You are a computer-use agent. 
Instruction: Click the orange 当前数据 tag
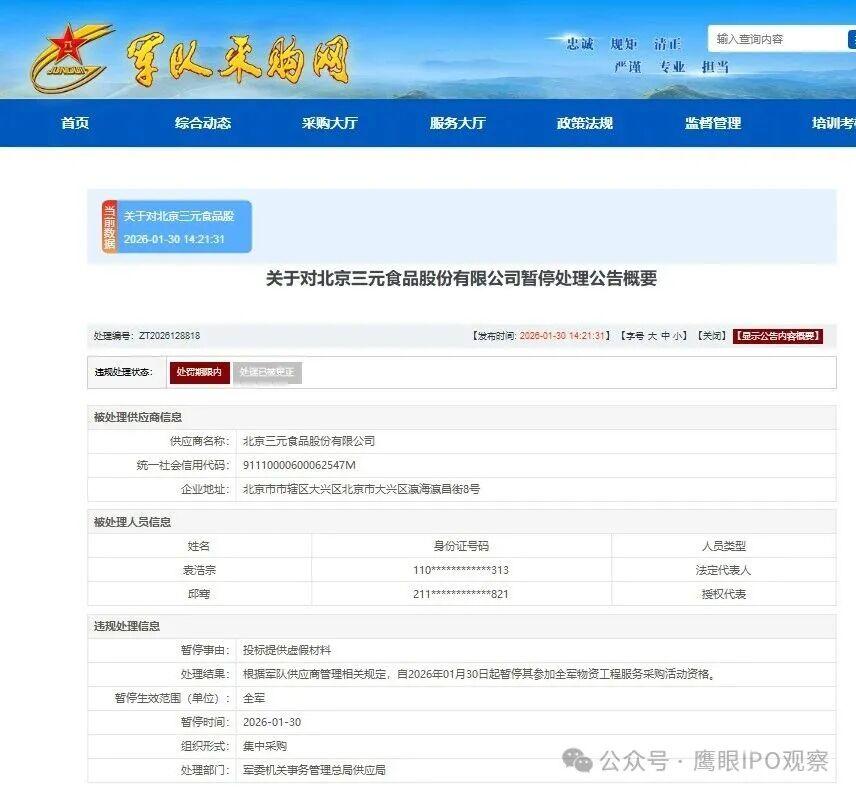(x=109, y=227)
